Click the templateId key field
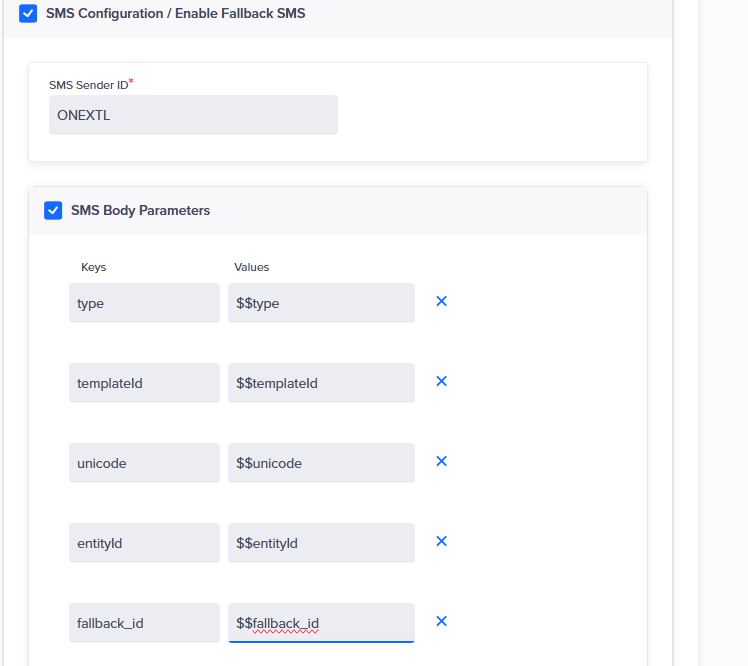748x666 pixels. [144, 383]
